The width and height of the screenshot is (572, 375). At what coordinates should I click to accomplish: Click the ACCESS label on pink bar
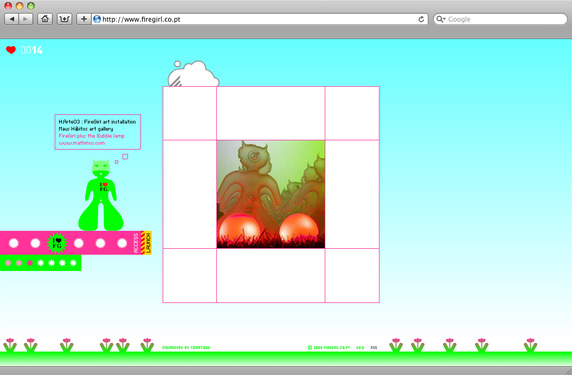(x=136, y=243)
